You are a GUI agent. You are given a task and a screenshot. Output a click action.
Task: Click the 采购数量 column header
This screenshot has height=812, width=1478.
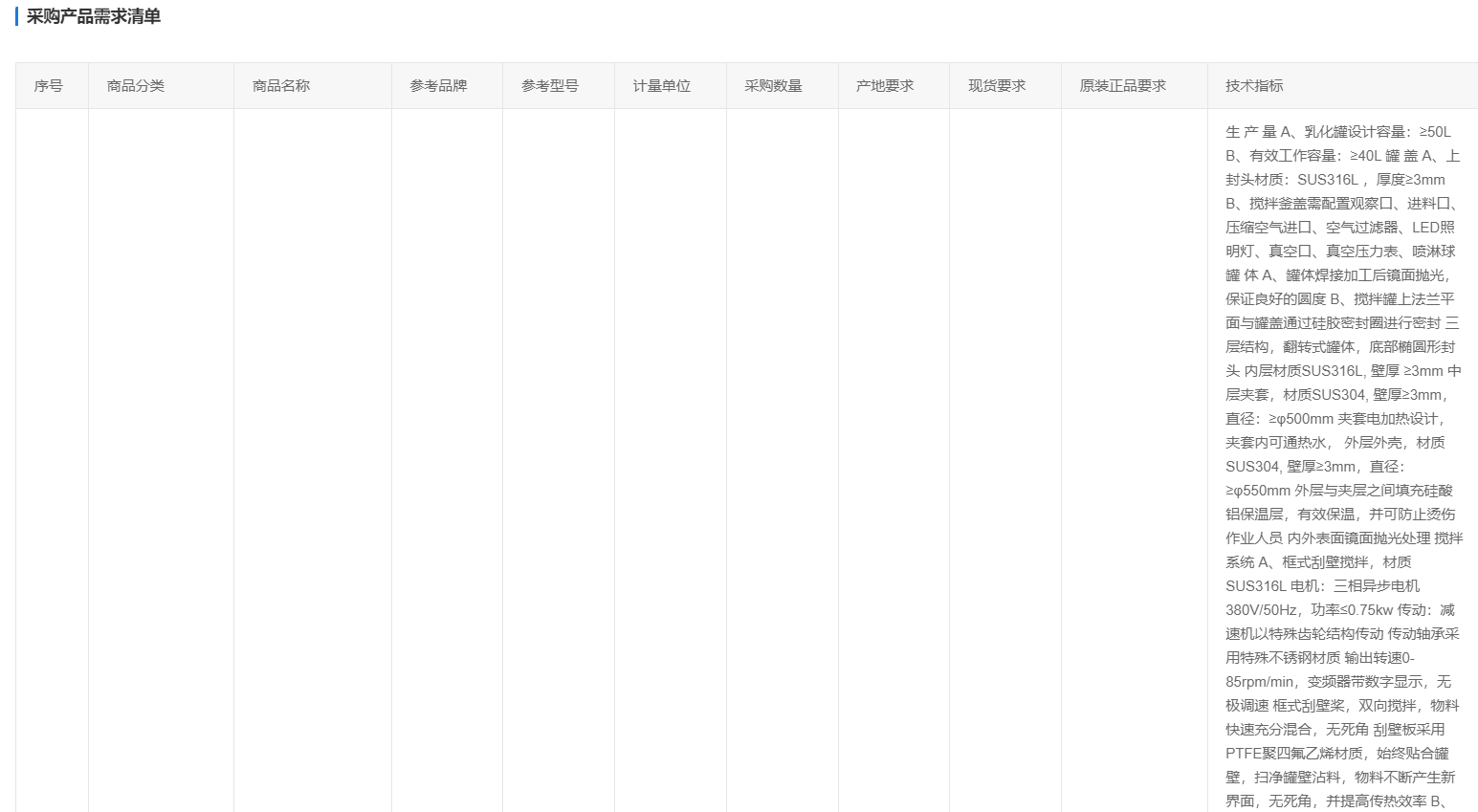[x=773, y=86]
